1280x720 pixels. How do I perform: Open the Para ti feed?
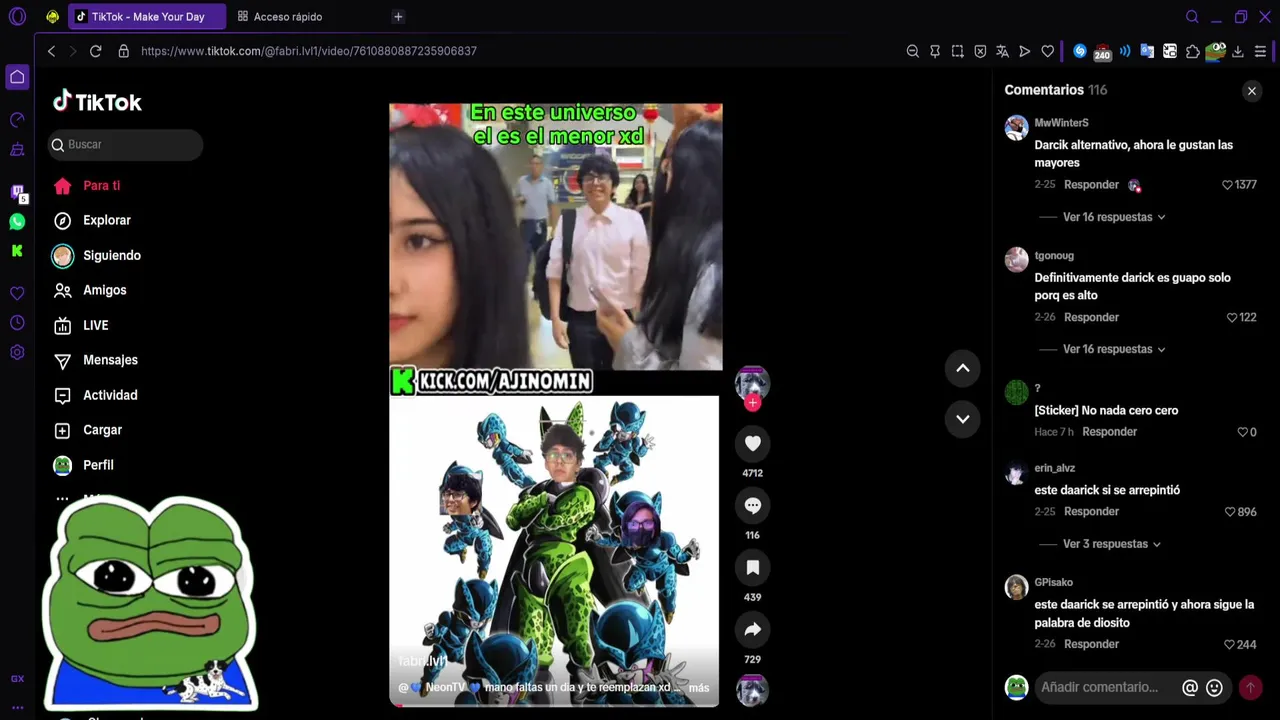[101, 186]
